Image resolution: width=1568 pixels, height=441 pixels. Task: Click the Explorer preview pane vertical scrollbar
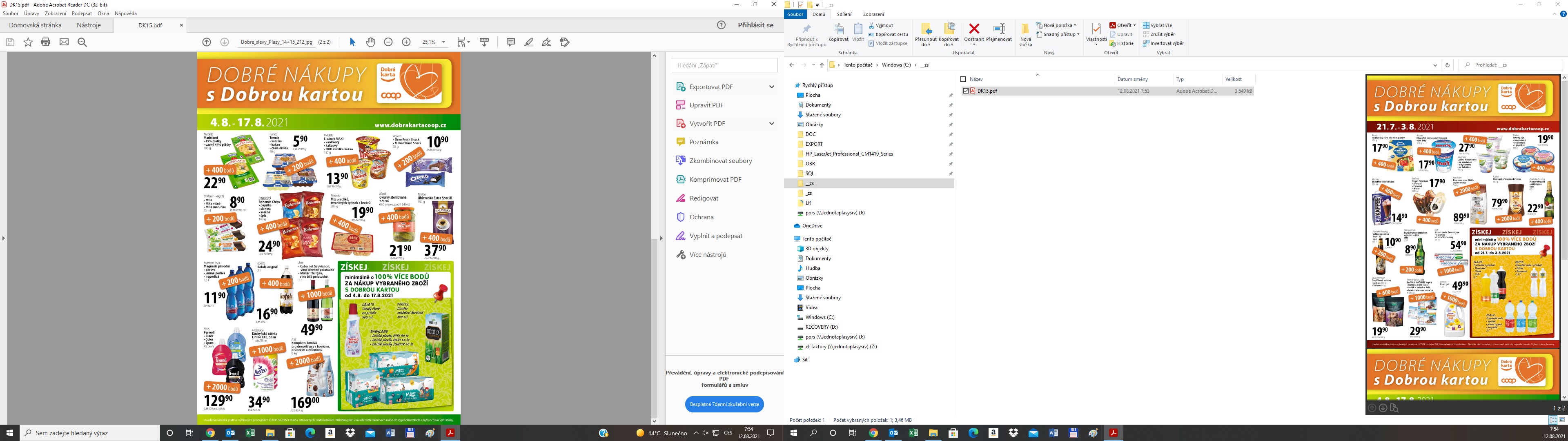tap(1564, 238)
